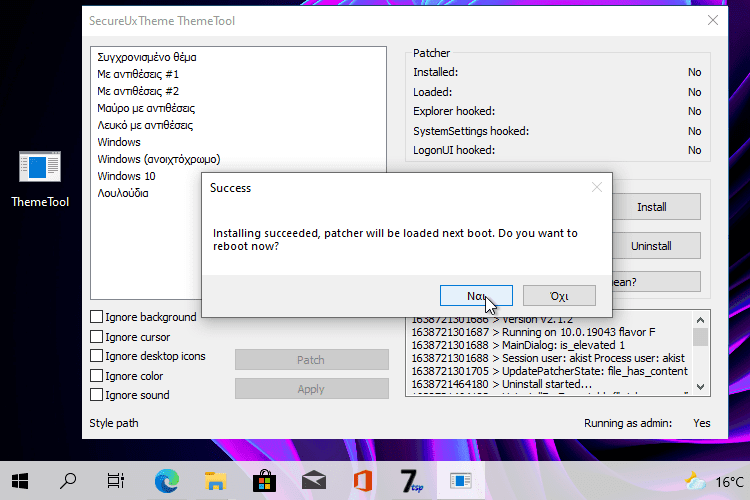
Task: Launch Office from taskbar
Action: coord(363,481)
